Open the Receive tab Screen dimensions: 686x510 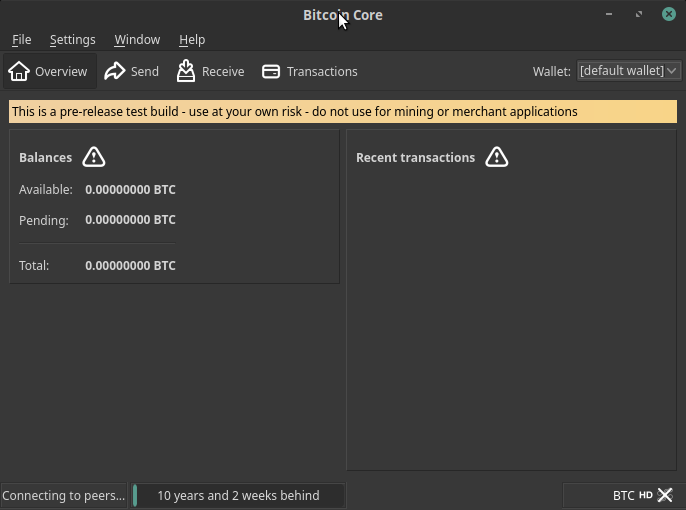(x=210, y=71)
